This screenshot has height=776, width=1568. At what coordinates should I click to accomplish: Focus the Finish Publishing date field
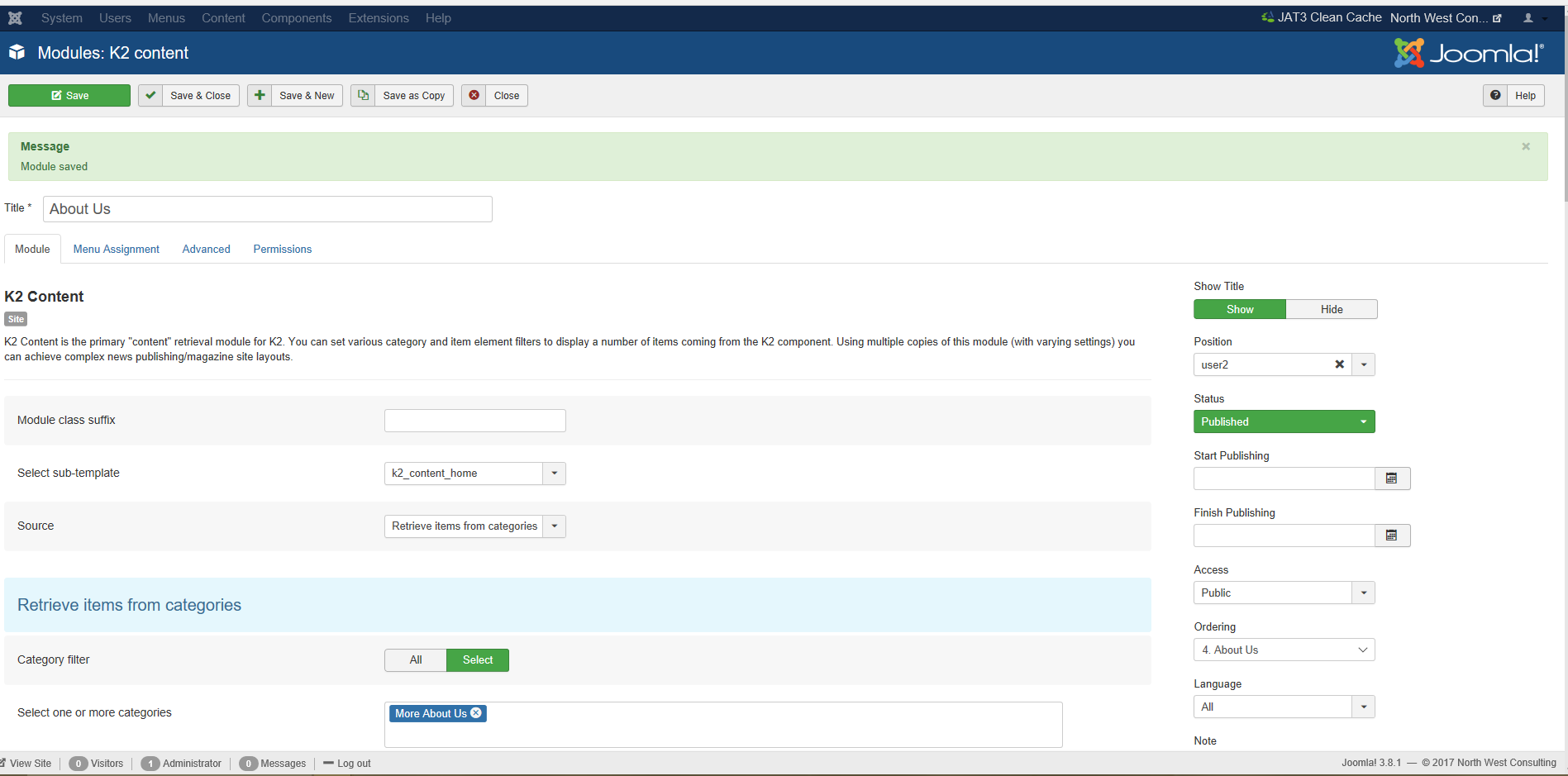coord(1284,536)
